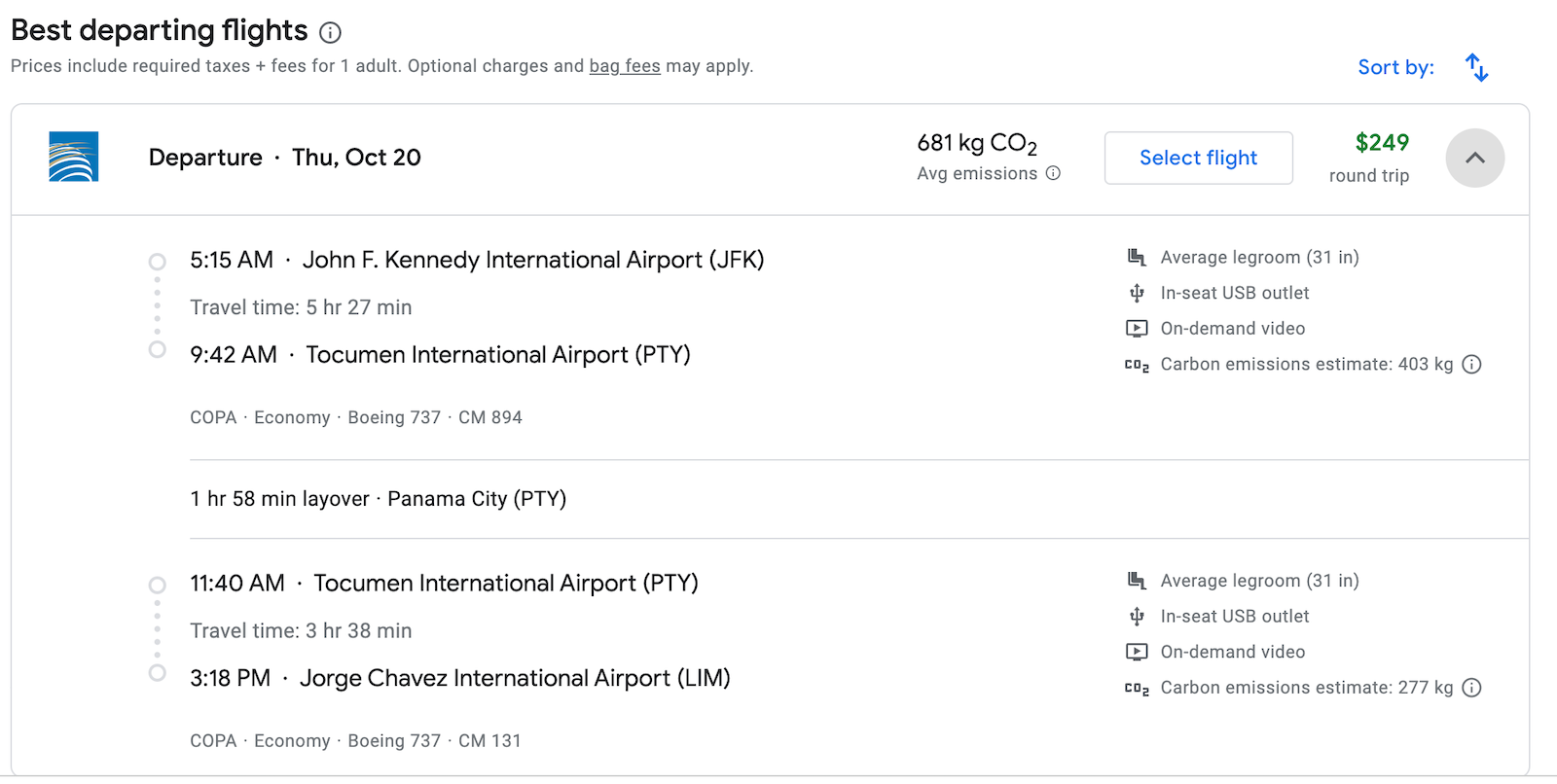Open info for the 277 kg carbon estimate
Image resolution: width=1557 pixels, height=784 pixels.
tap(1472, 687)
